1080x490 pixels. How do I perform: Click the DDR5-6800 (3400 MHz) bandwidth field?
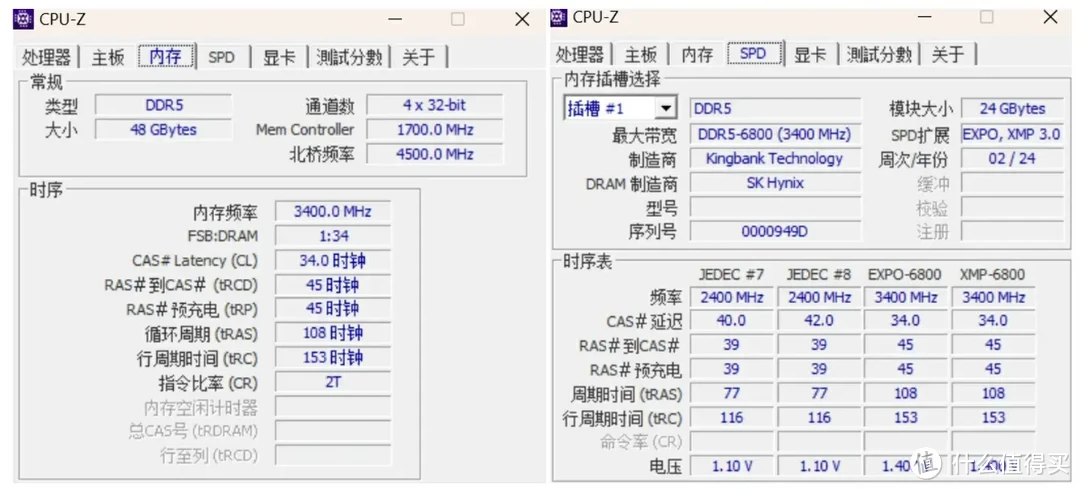point(775,134)
